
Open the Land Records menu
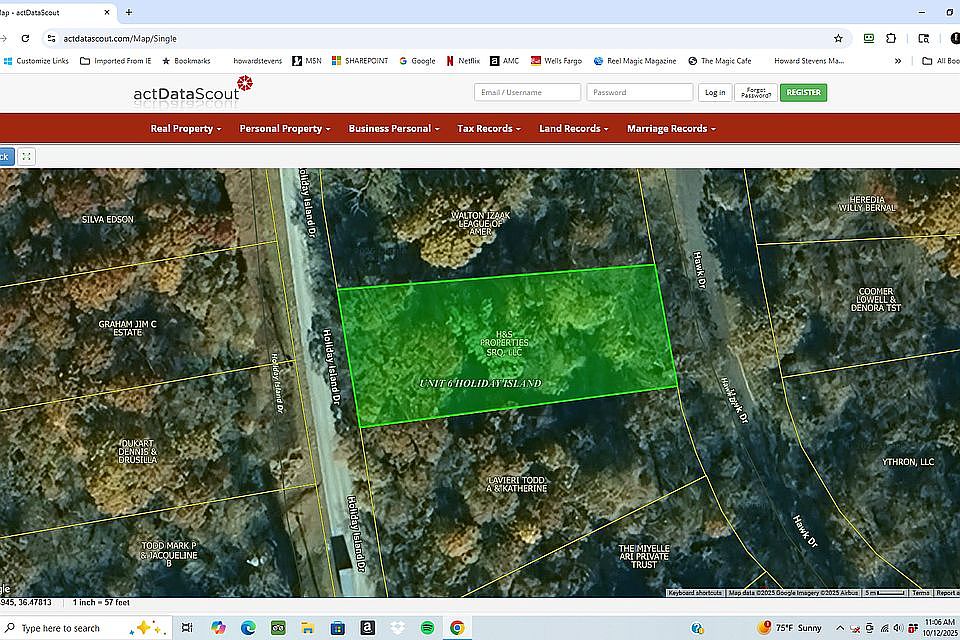pos(574,129)
